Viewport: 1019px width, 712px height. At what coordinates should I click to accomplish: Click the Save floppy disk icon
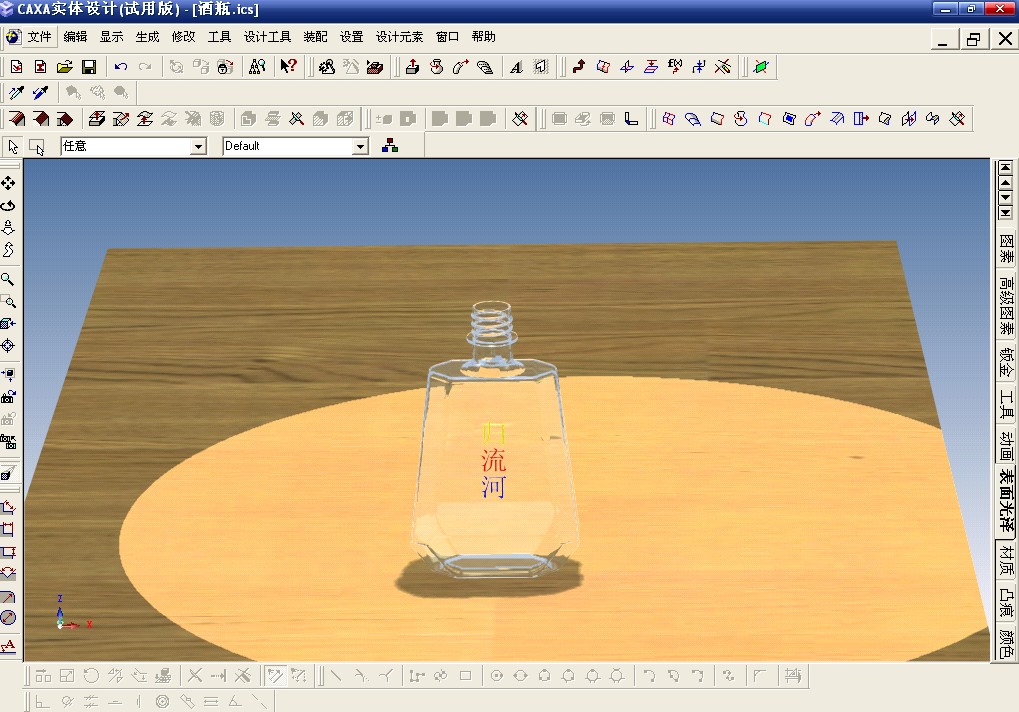89,67
